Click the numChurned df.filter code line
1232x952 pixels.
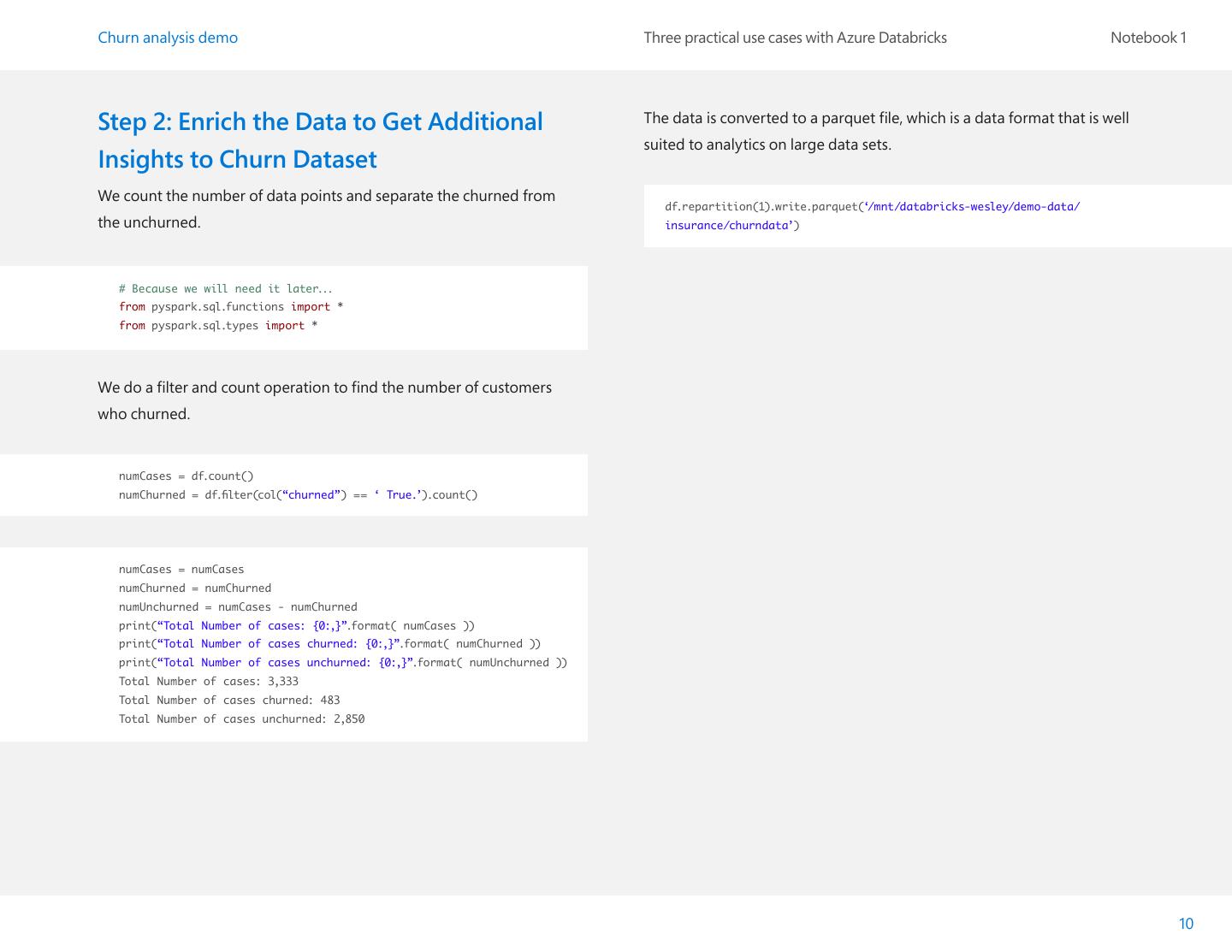(x=298, y=495)
